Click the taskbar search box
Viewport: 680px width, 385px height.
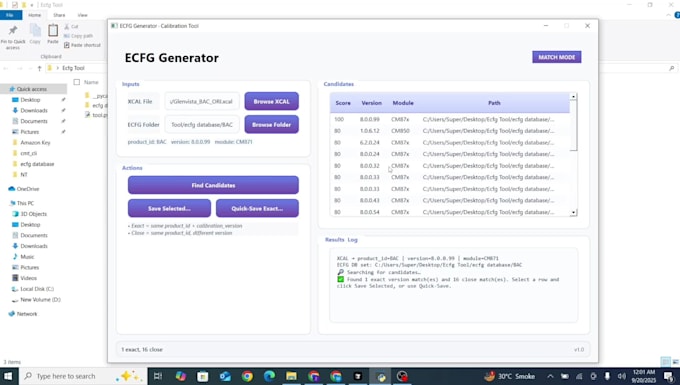83,376
